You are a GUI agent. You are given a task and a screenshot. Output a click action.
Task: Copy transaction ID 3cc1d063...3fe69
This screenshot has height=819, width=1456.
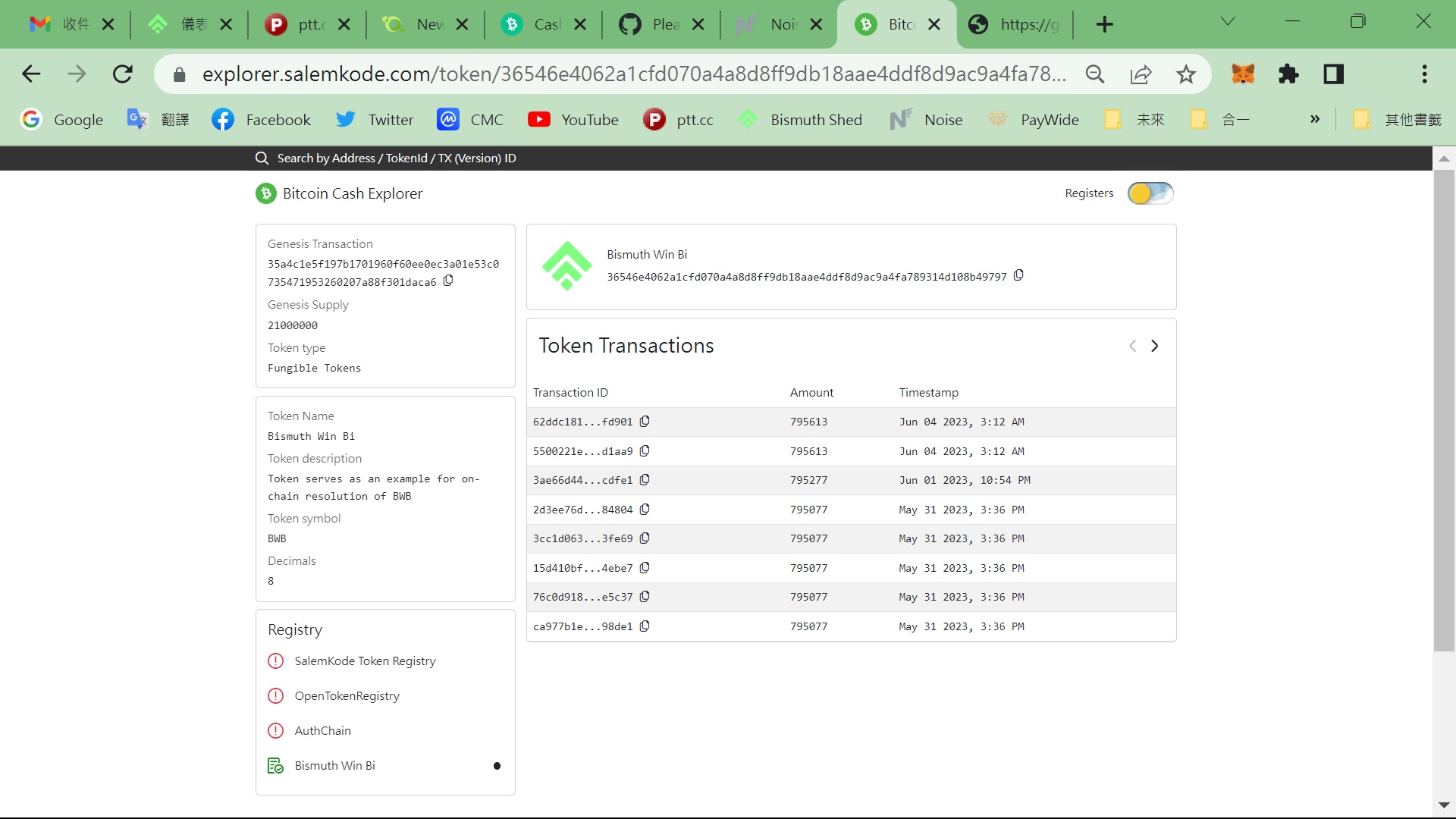645,538
